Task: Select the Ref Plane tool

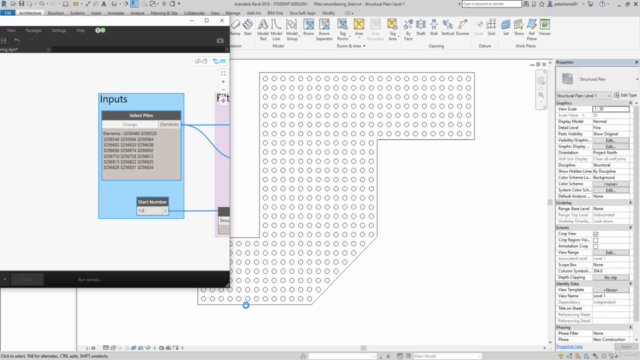Action: point(532,29)
